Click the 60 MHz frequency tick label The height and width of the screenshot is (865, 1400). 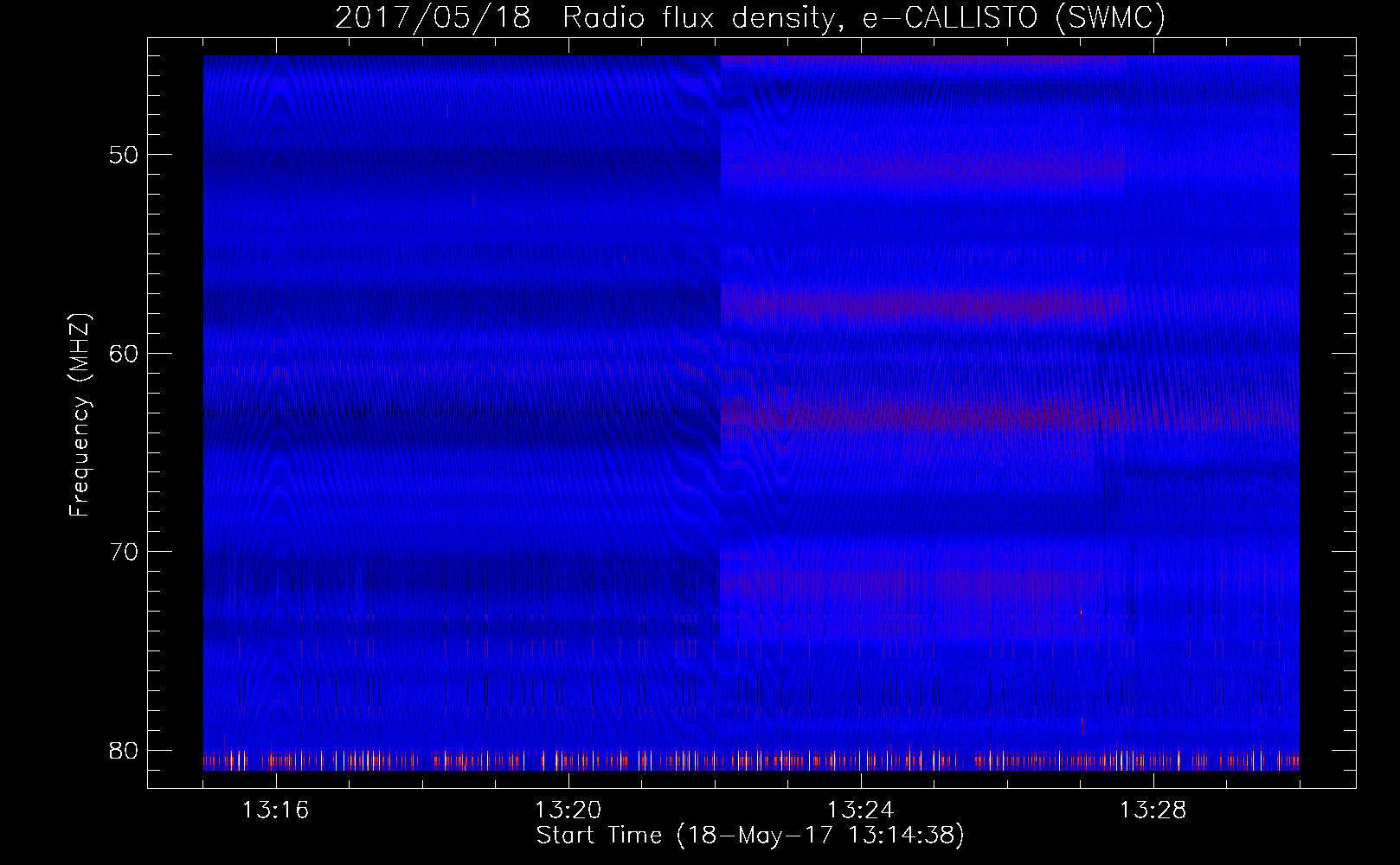[125, 354]
